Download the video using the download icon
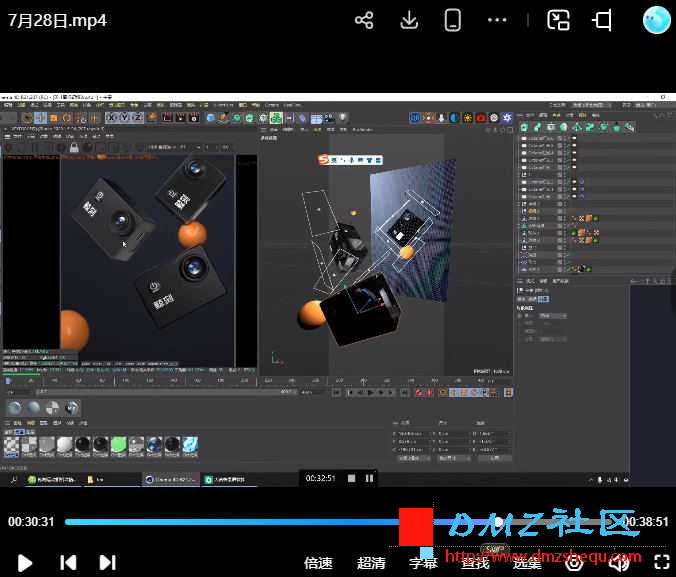Image resolution: width=676 pixels, height=577 pixels. 408,20
